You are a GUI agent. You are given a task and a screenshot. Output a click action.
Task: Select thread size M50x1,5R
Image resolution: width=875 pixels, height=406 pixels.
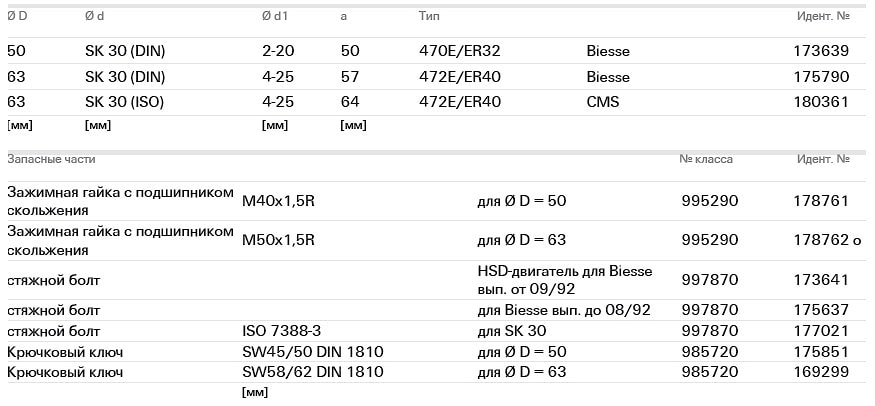click(279, 240)
